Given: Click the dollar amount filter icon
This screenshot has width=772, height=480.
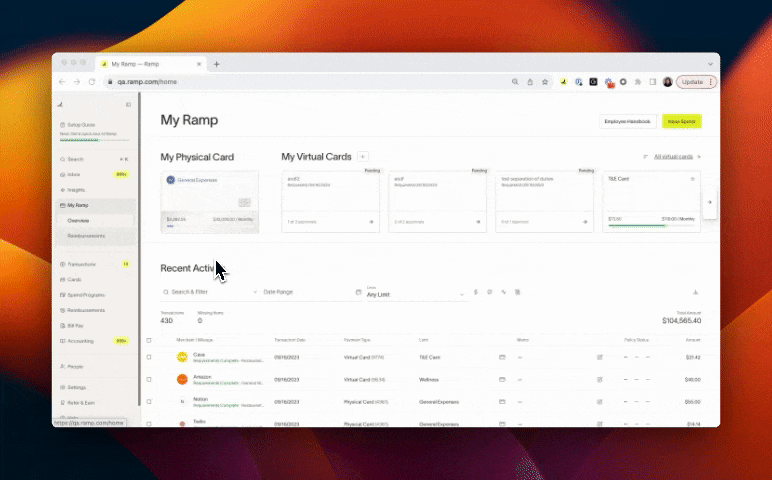Looking at the screenshot, I should (x=476, y=292).
